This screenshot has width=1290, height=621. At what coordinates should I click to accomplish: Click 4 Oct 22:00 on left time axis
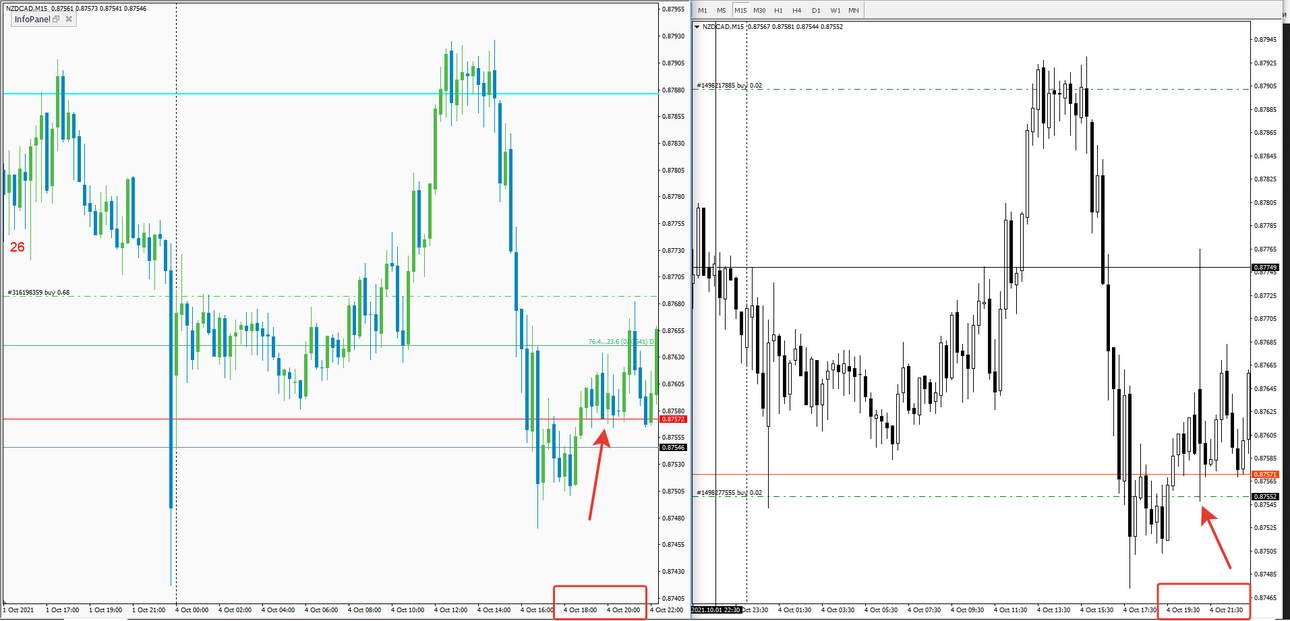[667, 608]
